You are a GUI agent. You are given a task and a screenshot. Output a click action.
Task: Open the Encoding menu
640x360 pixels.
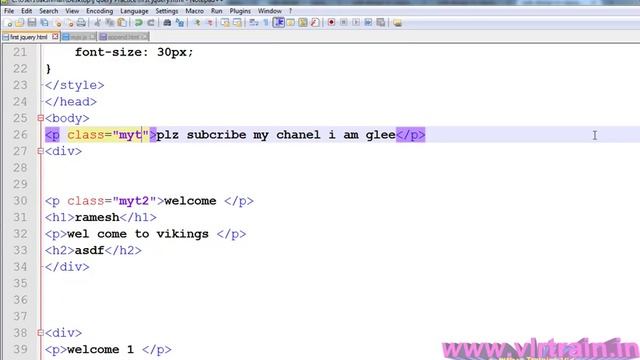point(100,11)
